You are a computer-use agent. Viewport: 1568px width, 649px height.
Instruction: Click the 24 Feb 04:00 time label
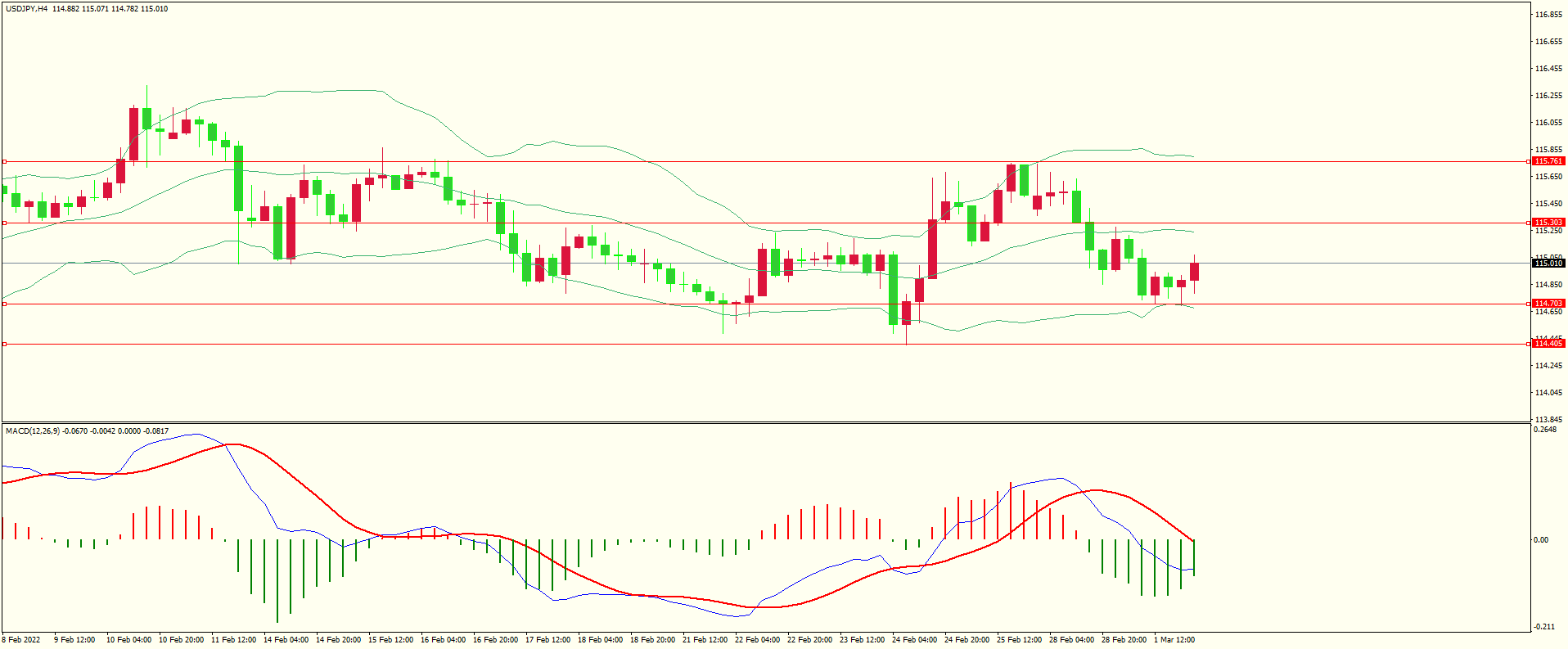[x=914, y=640]
